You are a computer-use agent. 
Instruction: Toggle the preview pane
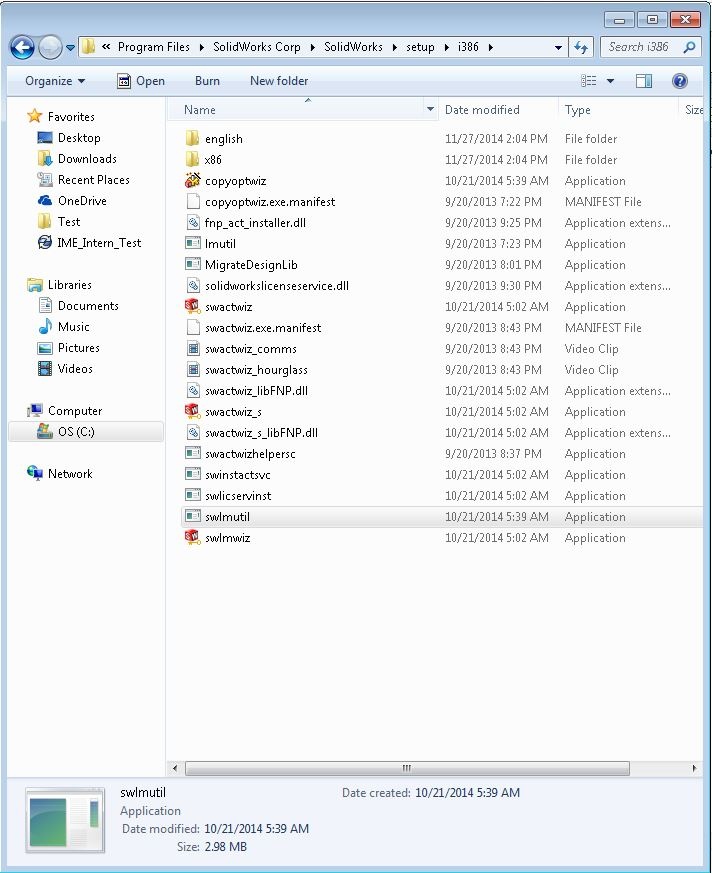644,81
